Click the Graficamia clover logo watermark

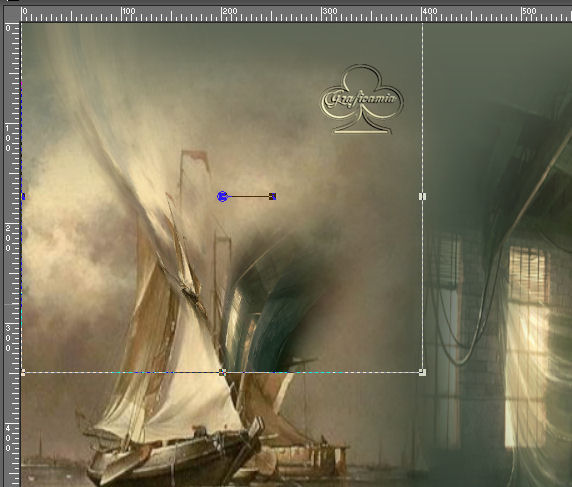point(362,99)
